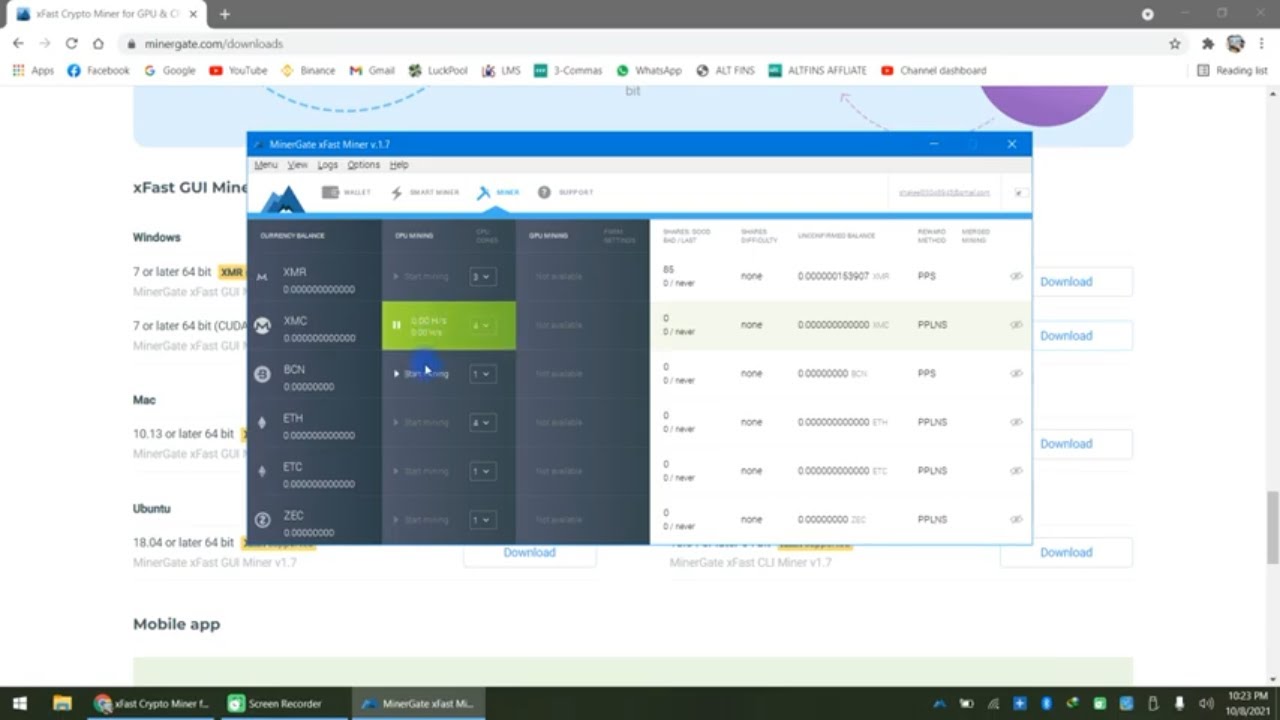This screenshot has height=720, width=1280.
Task: Open the Support tab in MinerGate
Action: [x=565, y=192]
